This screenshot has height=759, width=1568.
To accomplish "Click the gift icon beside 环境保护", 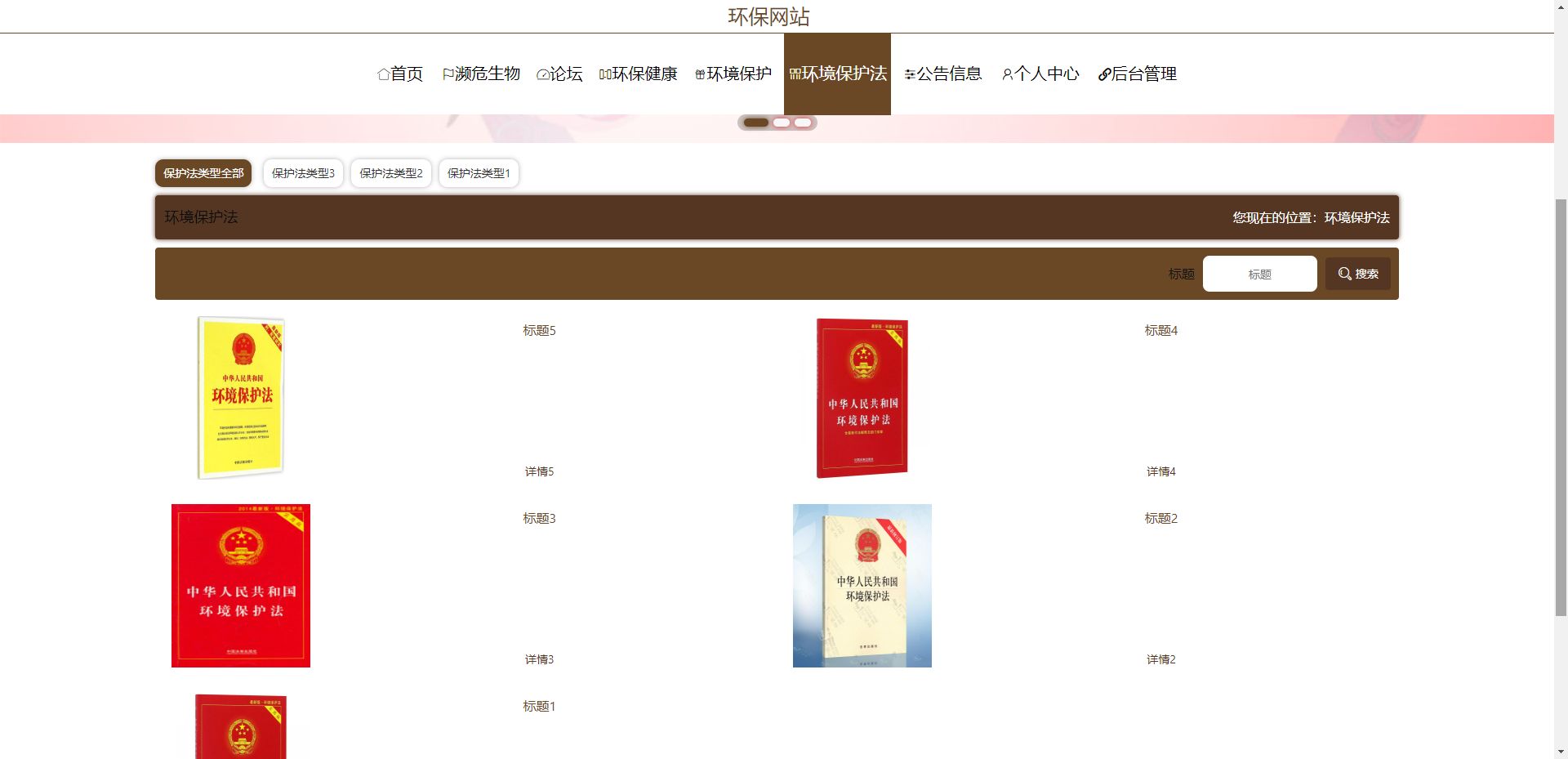I will coord(700,74).
